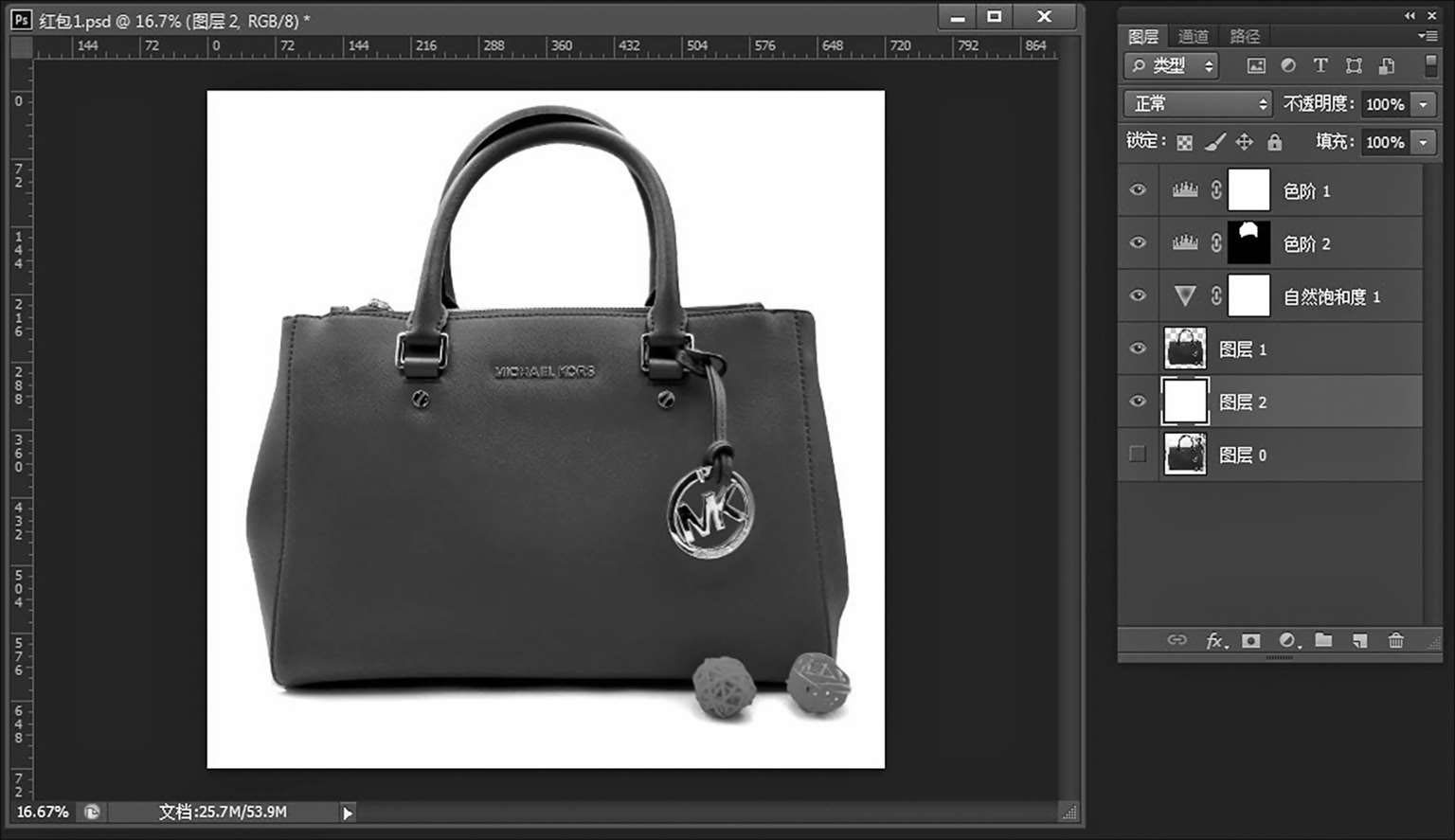Click the delete layer trash icon
1455x840 pixels.
click(1395, 641)
